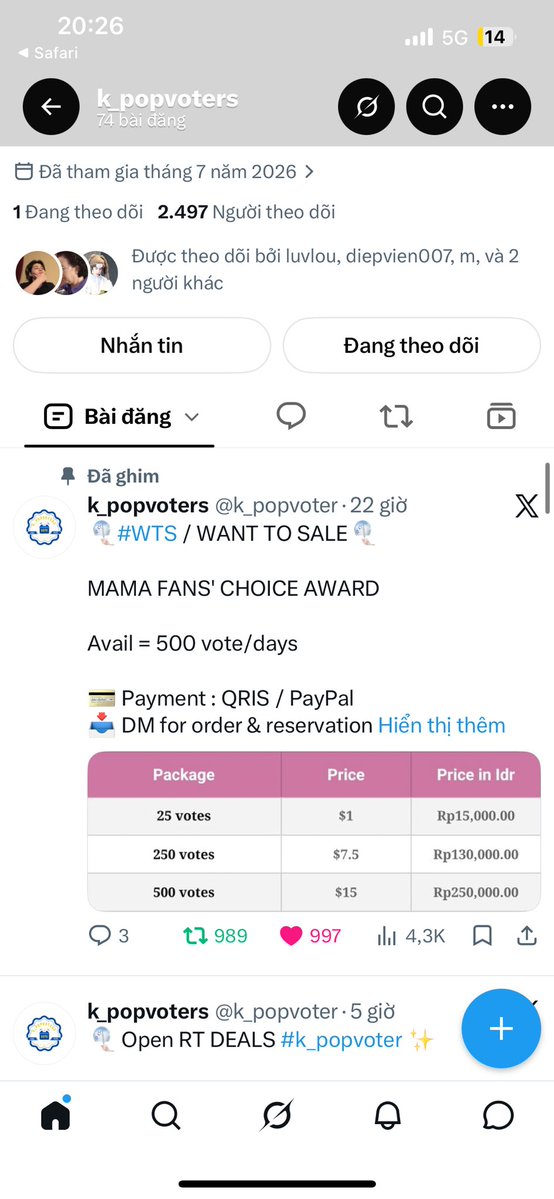Search this profile with the magnifier icon
This screenshot has width=554, height=1199.
(435, 107)
